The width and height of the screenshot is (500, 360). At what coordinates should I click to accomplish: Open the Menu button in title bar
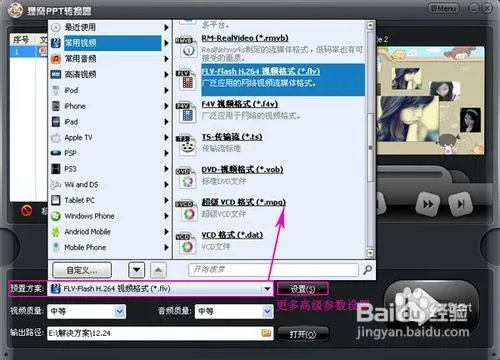point(443,8)
